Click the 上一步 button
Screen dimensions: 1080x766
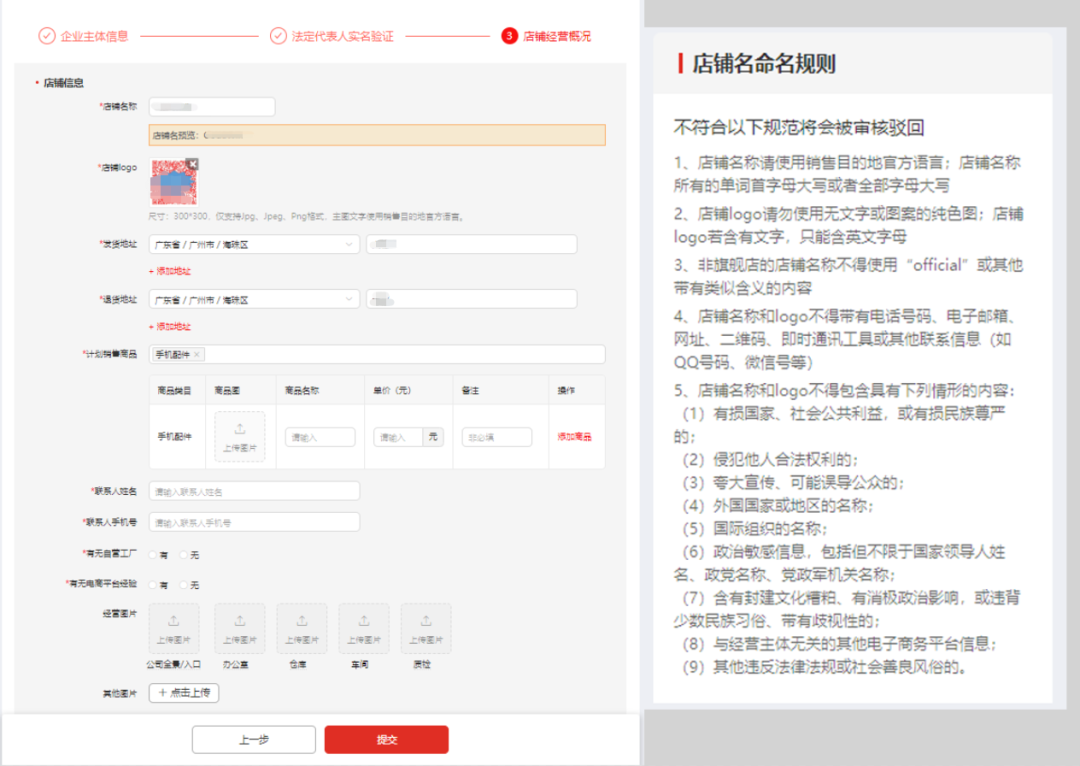[253, 740]
